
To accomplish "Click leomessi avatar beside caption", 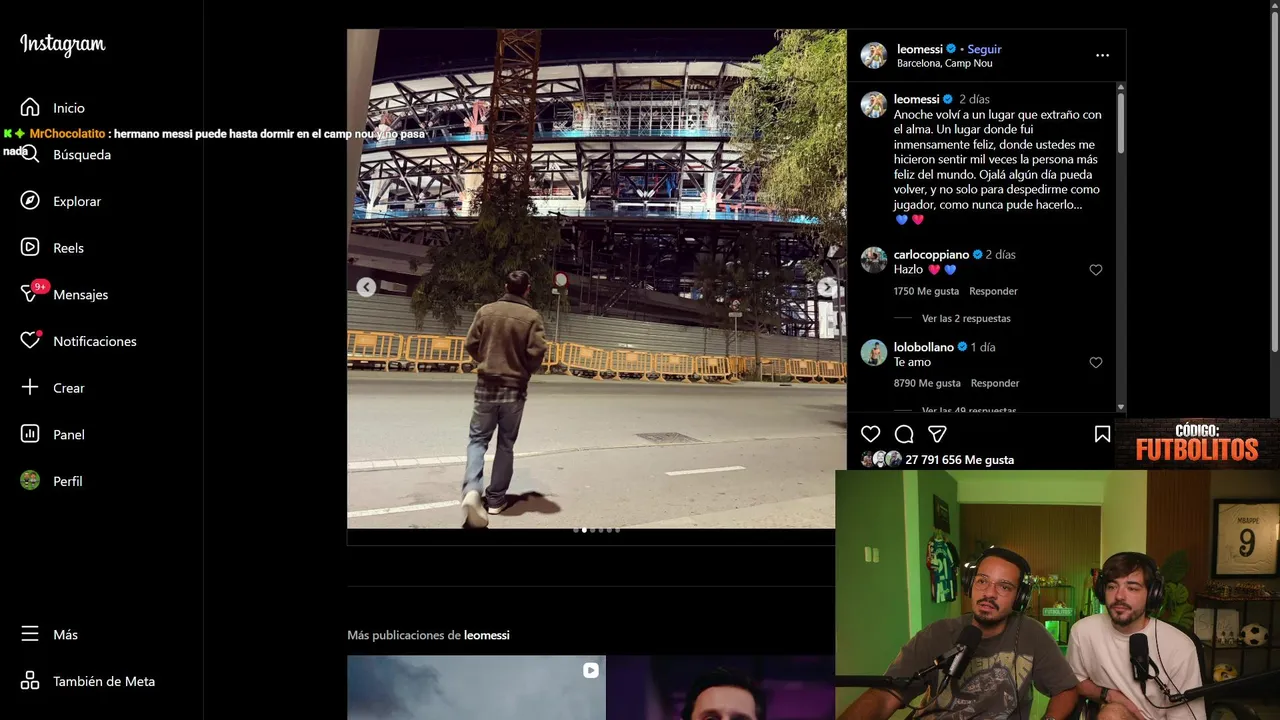I will (874, 105).
